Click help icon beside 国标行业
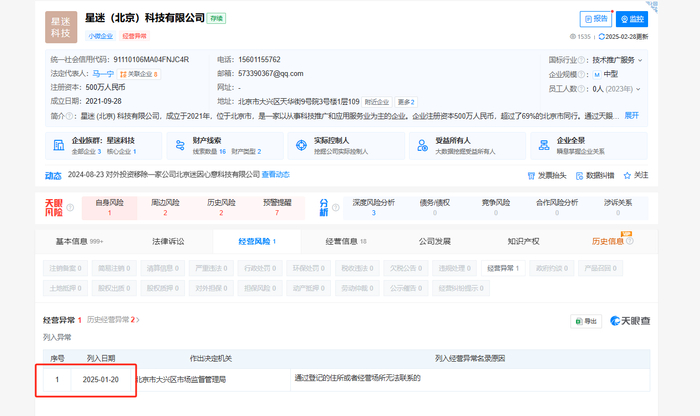Viewport: 700px width, 416px height. tap(581, 60)
